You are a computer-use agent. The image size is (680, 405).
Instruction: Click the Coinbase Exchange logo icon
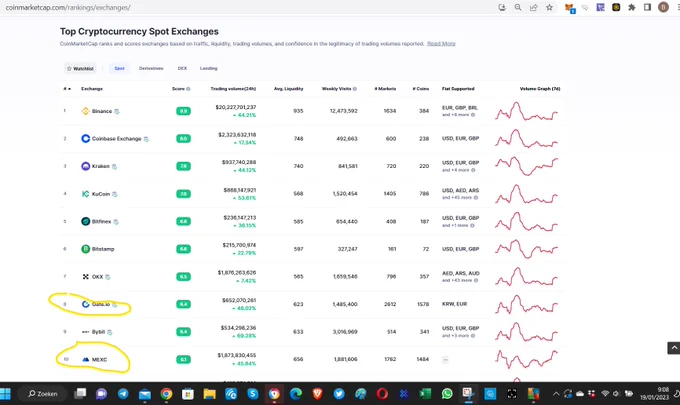pos(85,138)
